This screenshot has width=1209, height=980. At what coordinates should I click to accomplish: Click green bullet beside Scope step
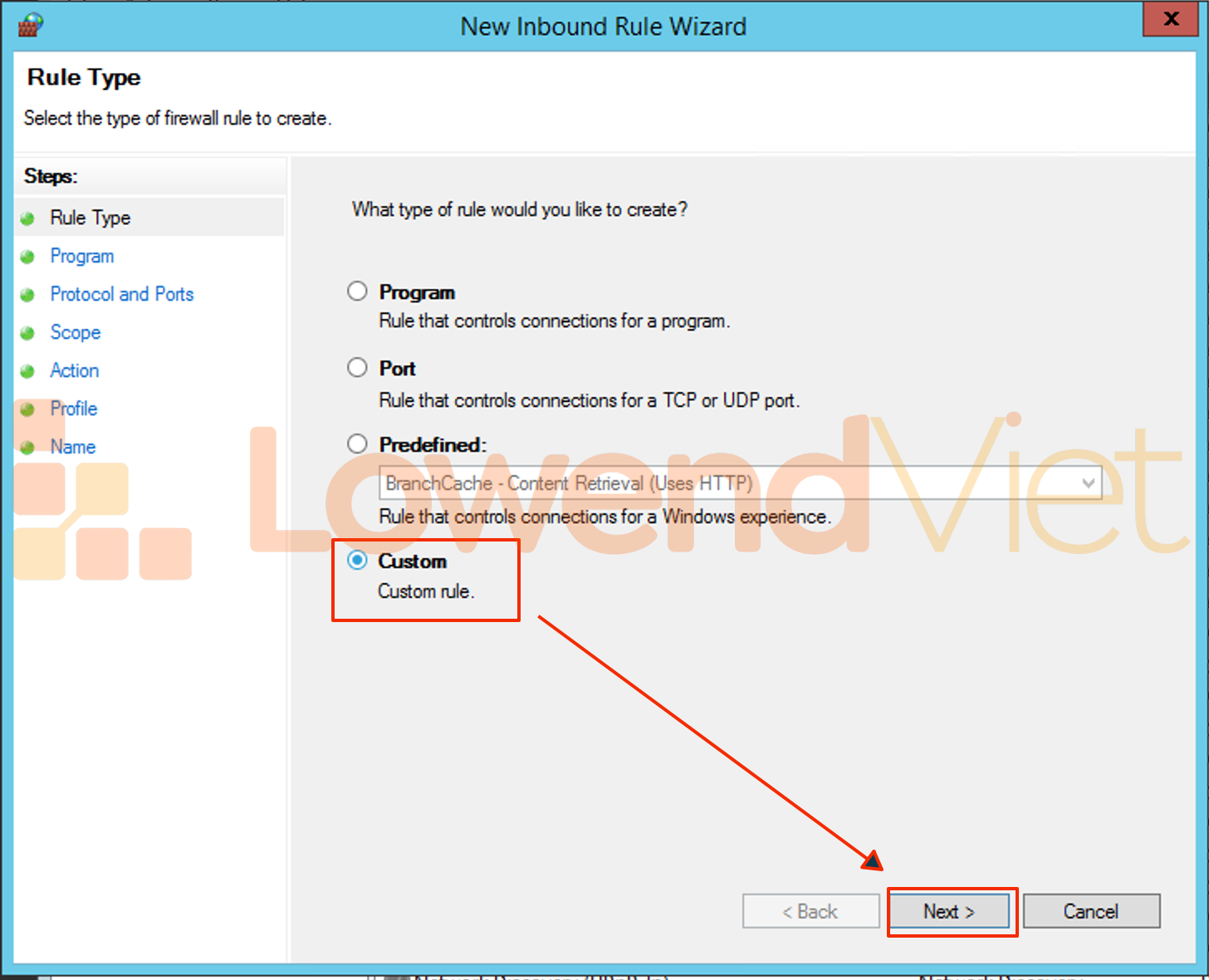[x=27, y=333]
